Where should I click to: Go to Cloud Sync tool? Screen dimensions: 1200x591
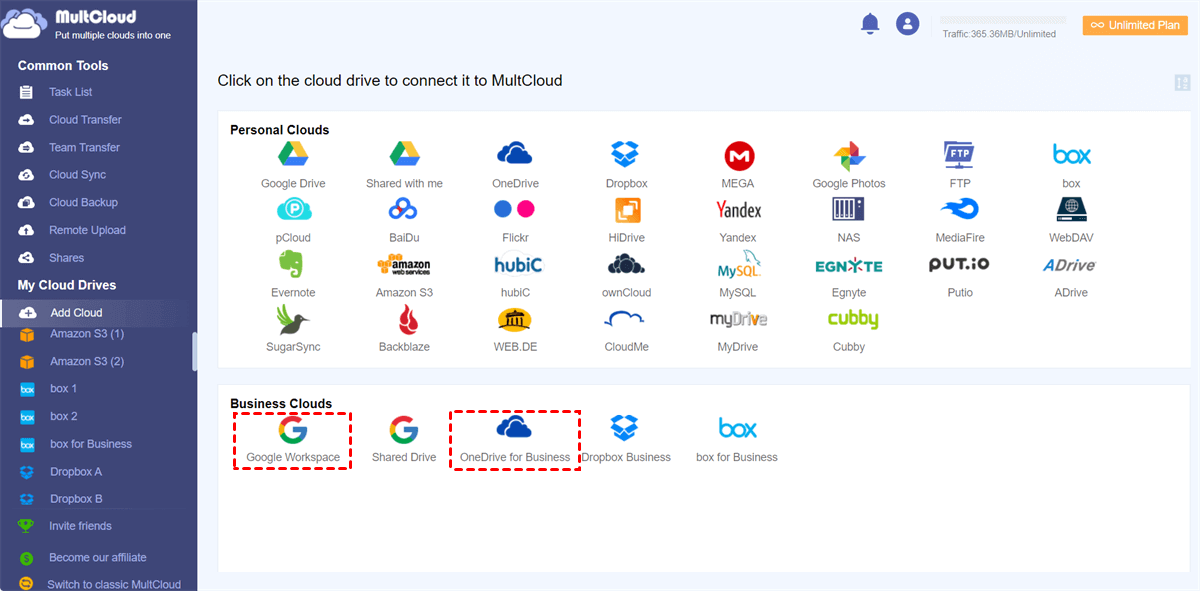click(x=77, y=175)
